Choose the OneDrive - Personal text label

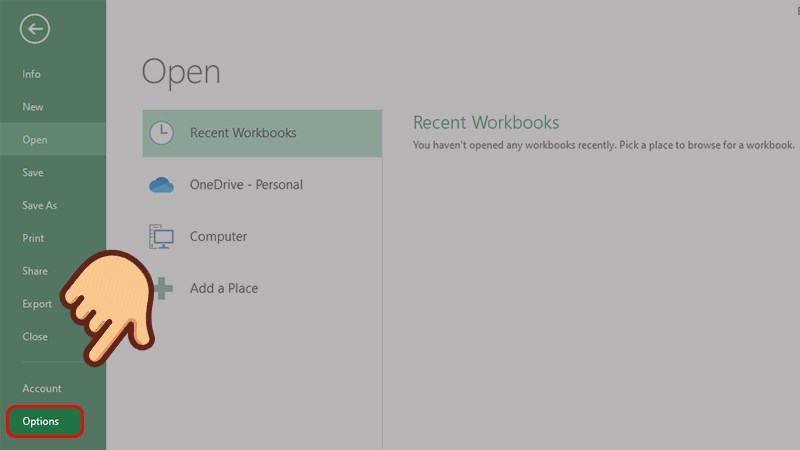point(246,185)
